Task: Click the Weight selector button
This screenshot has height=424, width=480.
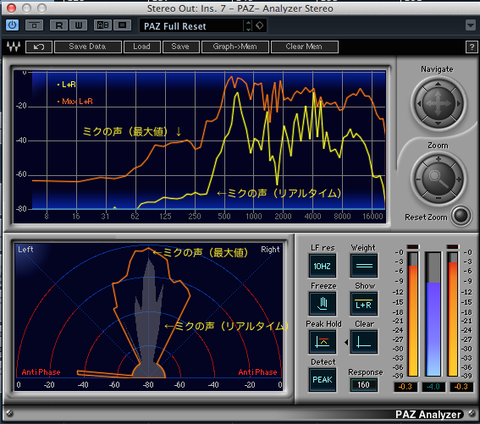Action: tap(364, 266)
